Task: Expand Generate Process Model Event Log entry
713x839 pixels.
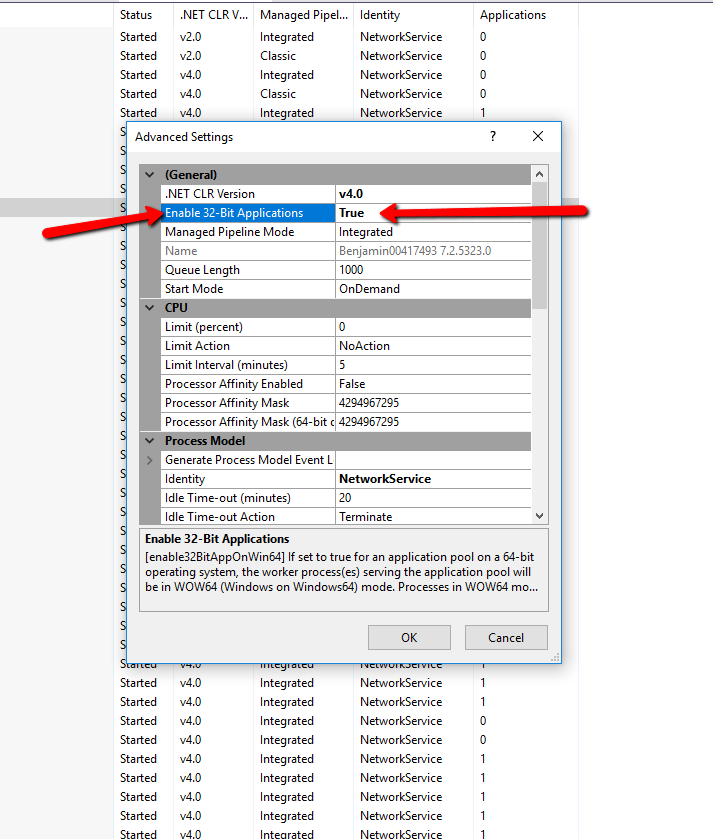Action: pos(150,460)
